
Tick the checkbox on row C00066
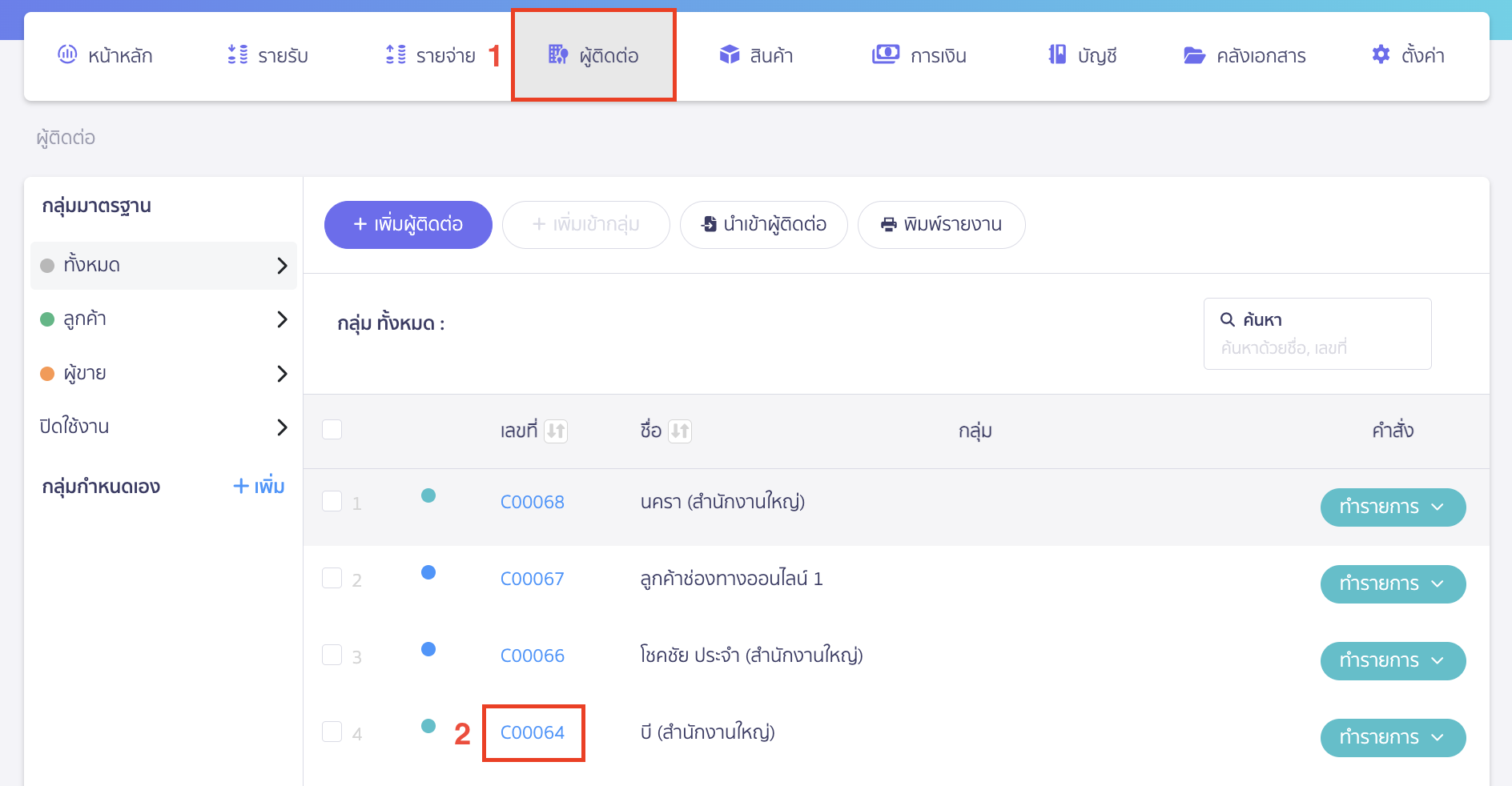click(x=332, y=654)
